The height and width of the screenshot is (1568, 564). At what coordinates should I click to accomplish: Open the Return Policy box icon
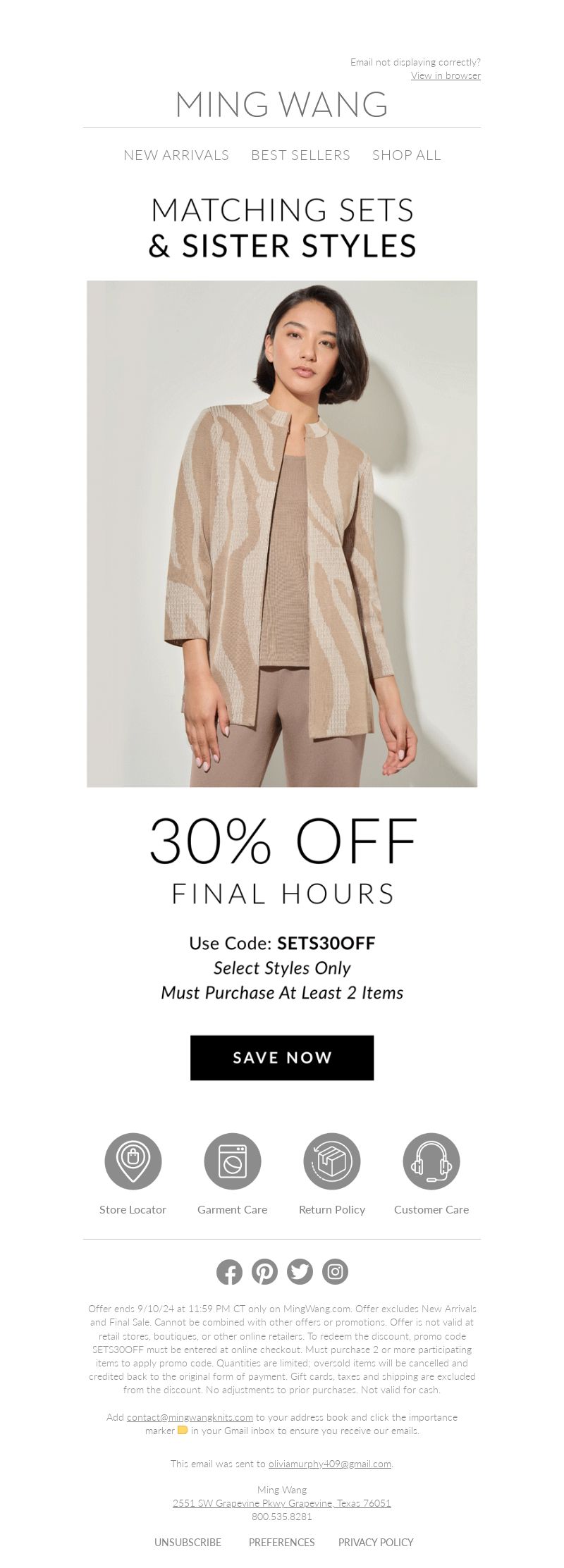point(332,1161)
